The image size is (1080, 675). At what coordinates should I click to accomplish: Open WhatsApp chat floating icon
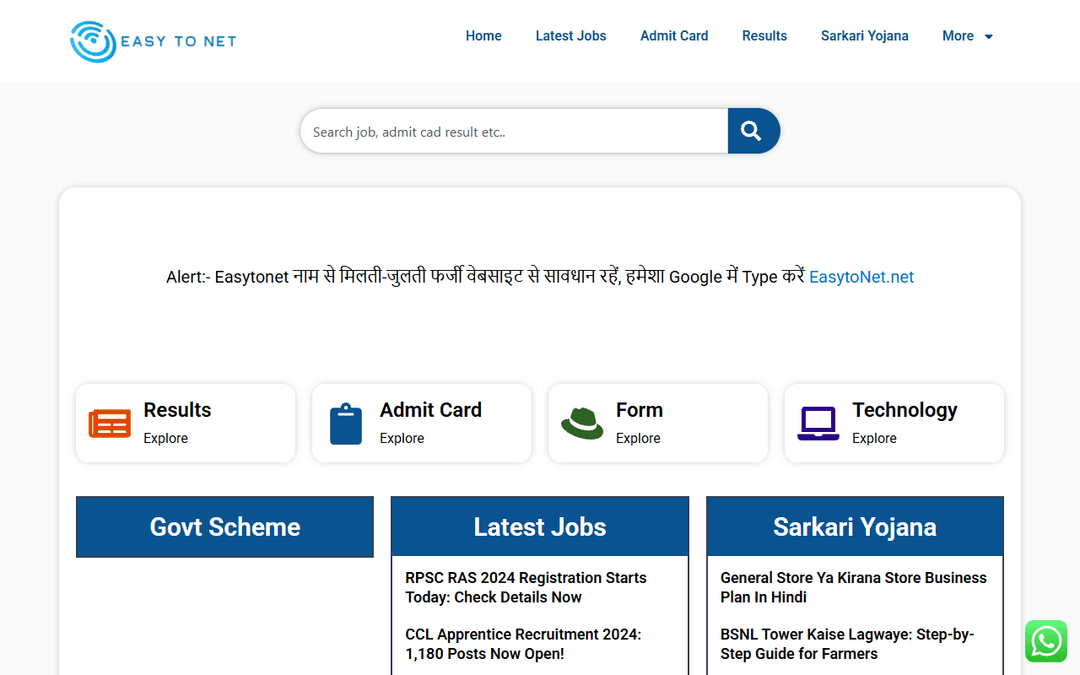(1046, 641)
